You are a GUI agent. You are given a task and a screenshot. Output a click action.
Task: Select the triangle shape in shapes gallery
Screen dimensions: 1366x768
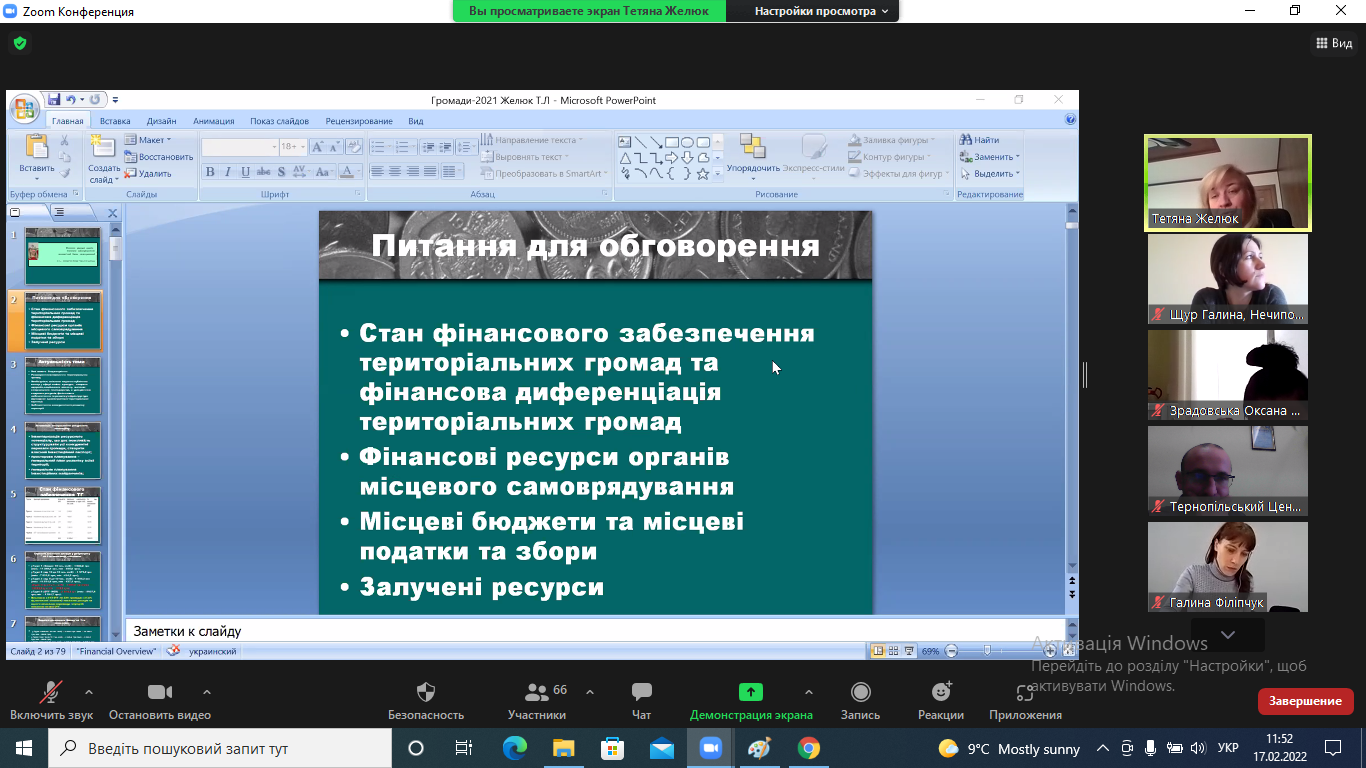point(625,158)
